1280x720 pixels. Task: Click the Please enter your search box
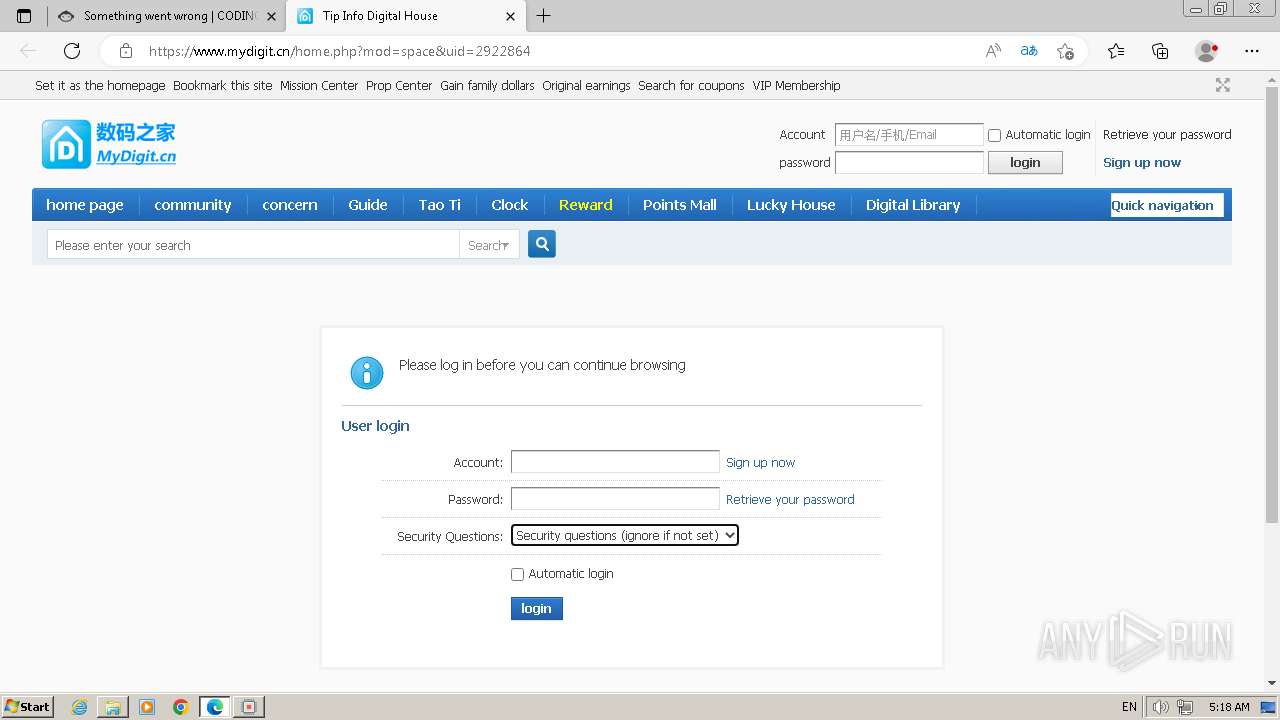click(253, 245)
